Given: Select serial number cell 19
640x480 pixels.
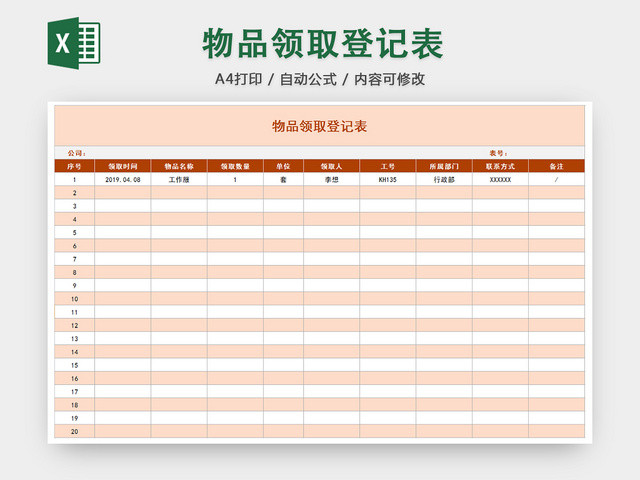Looking at the screenshot, I should pos(74,418).
